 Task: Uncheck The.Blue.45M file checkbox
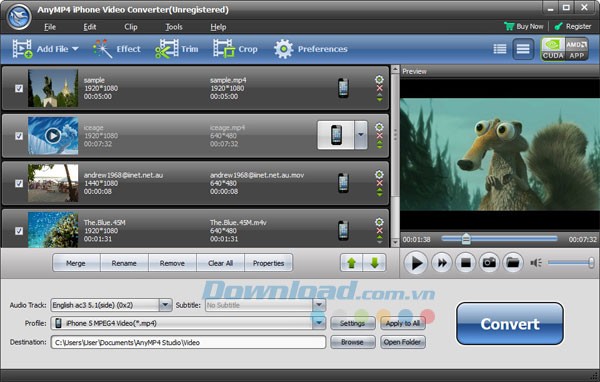point(19,231)
